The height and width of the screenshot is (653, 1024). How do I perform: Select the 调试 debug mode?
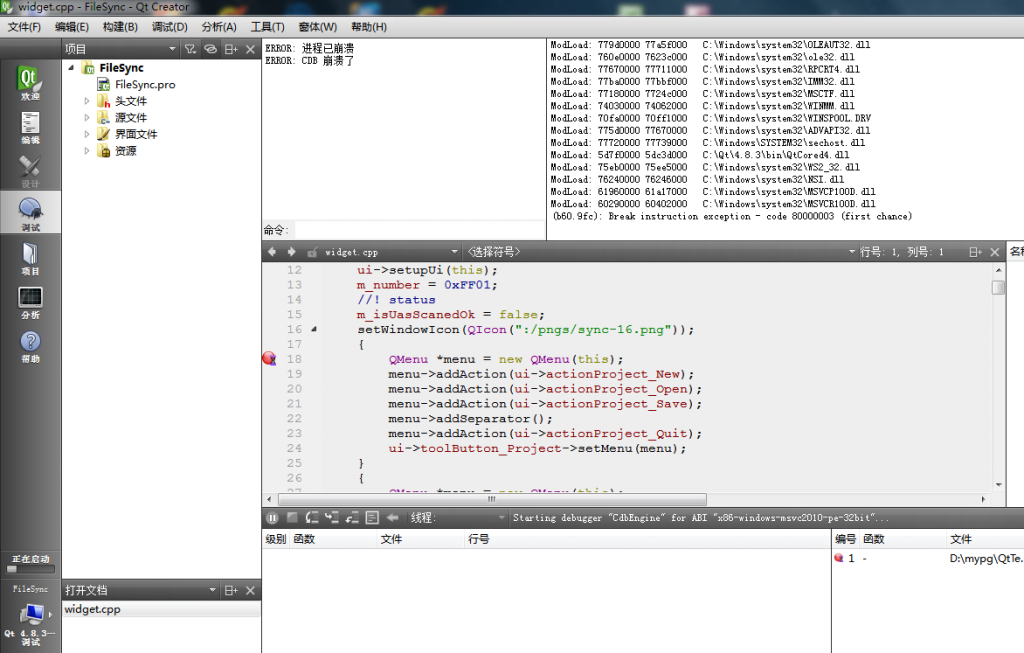click(x=30, y=214)
